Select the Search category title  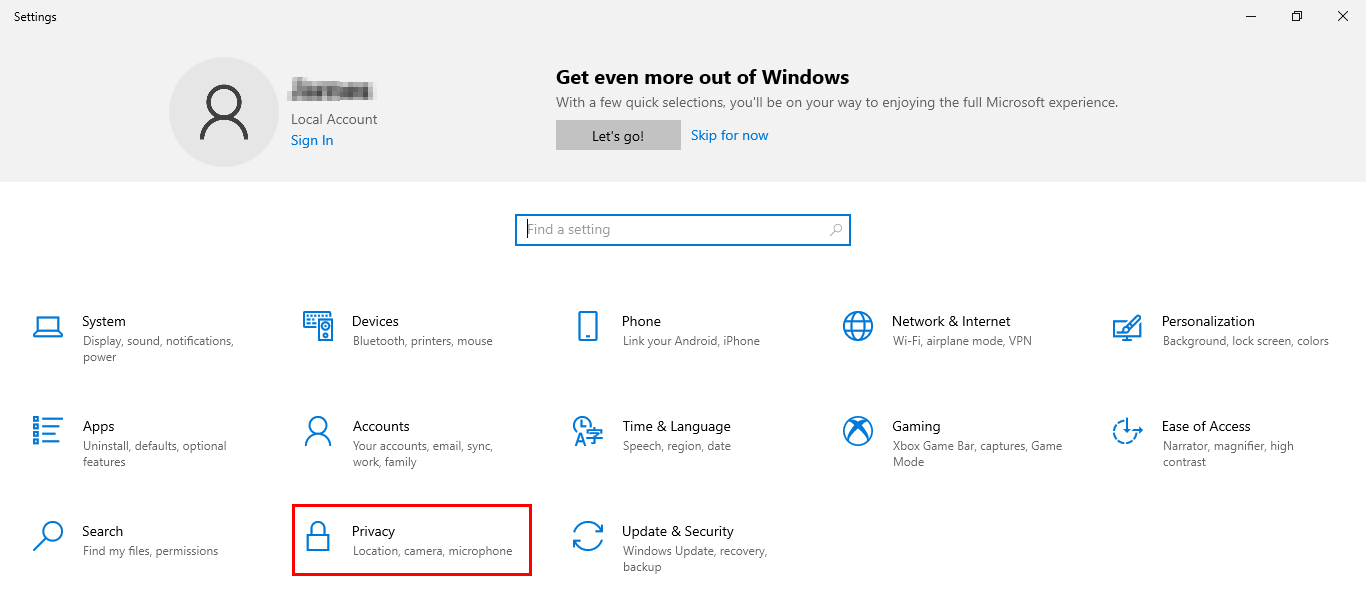tap(103, 531)
